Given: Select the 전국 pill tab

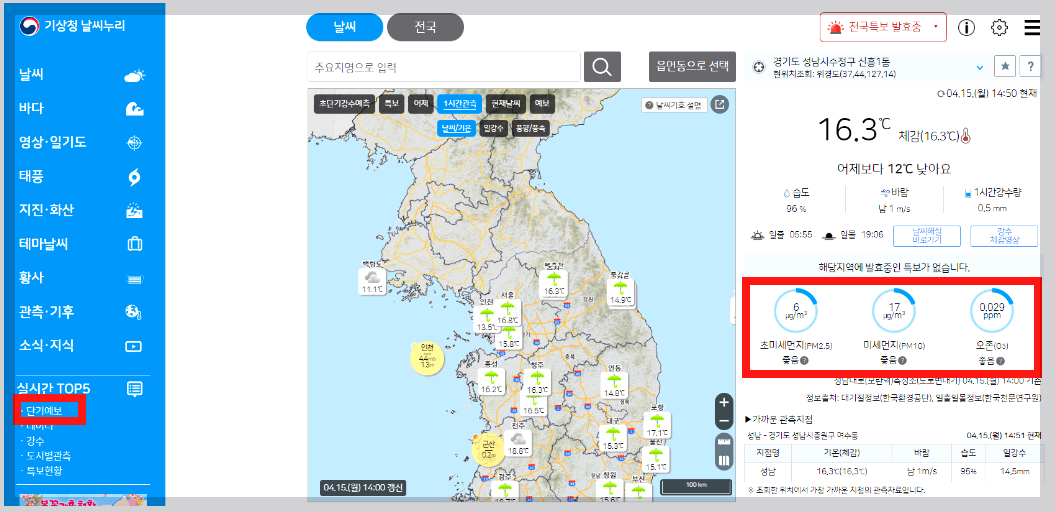Looking at the screenshot, I should [425, 28].
